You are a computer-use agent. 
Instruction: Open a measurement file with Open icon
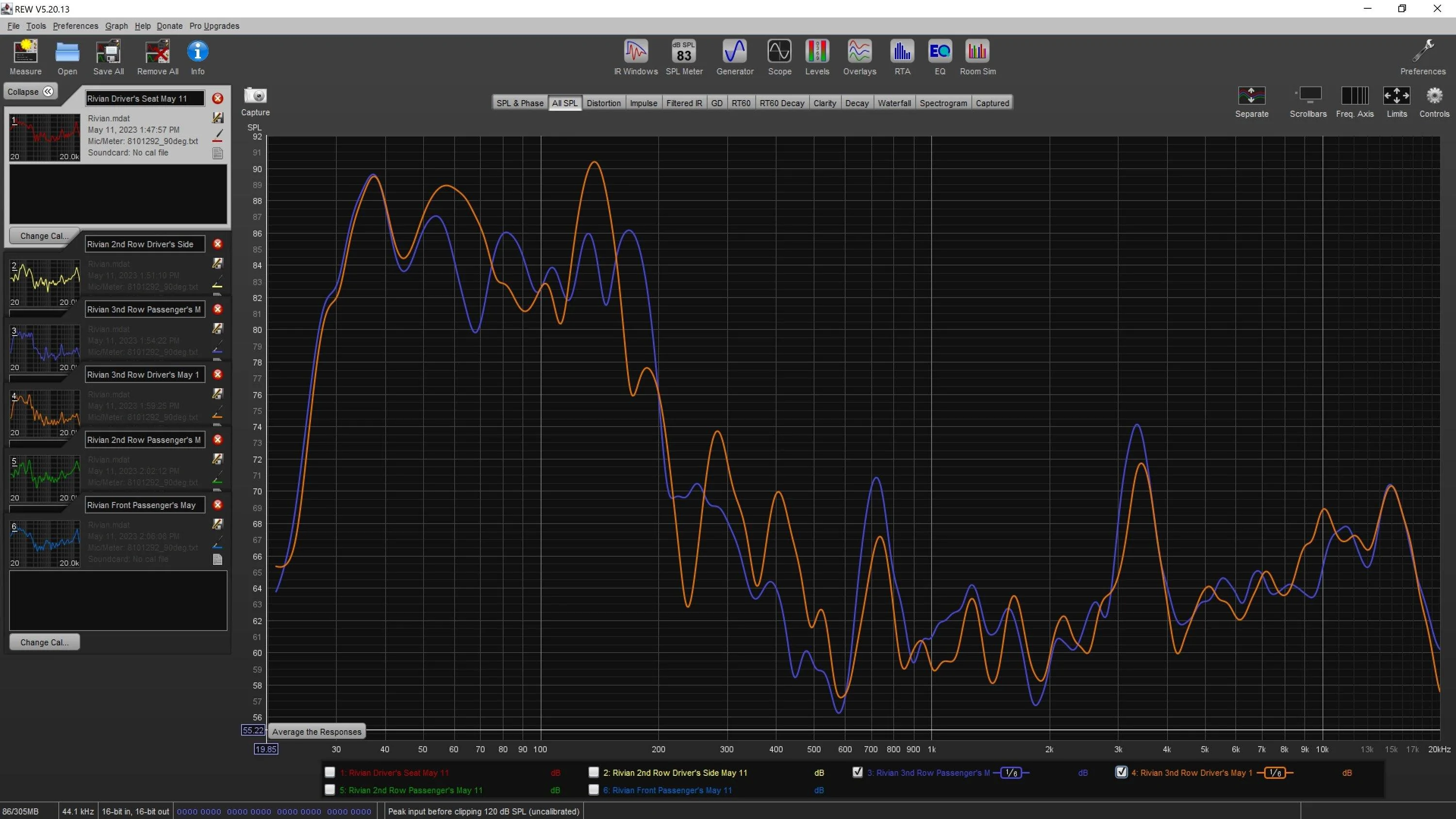point(67,51)
